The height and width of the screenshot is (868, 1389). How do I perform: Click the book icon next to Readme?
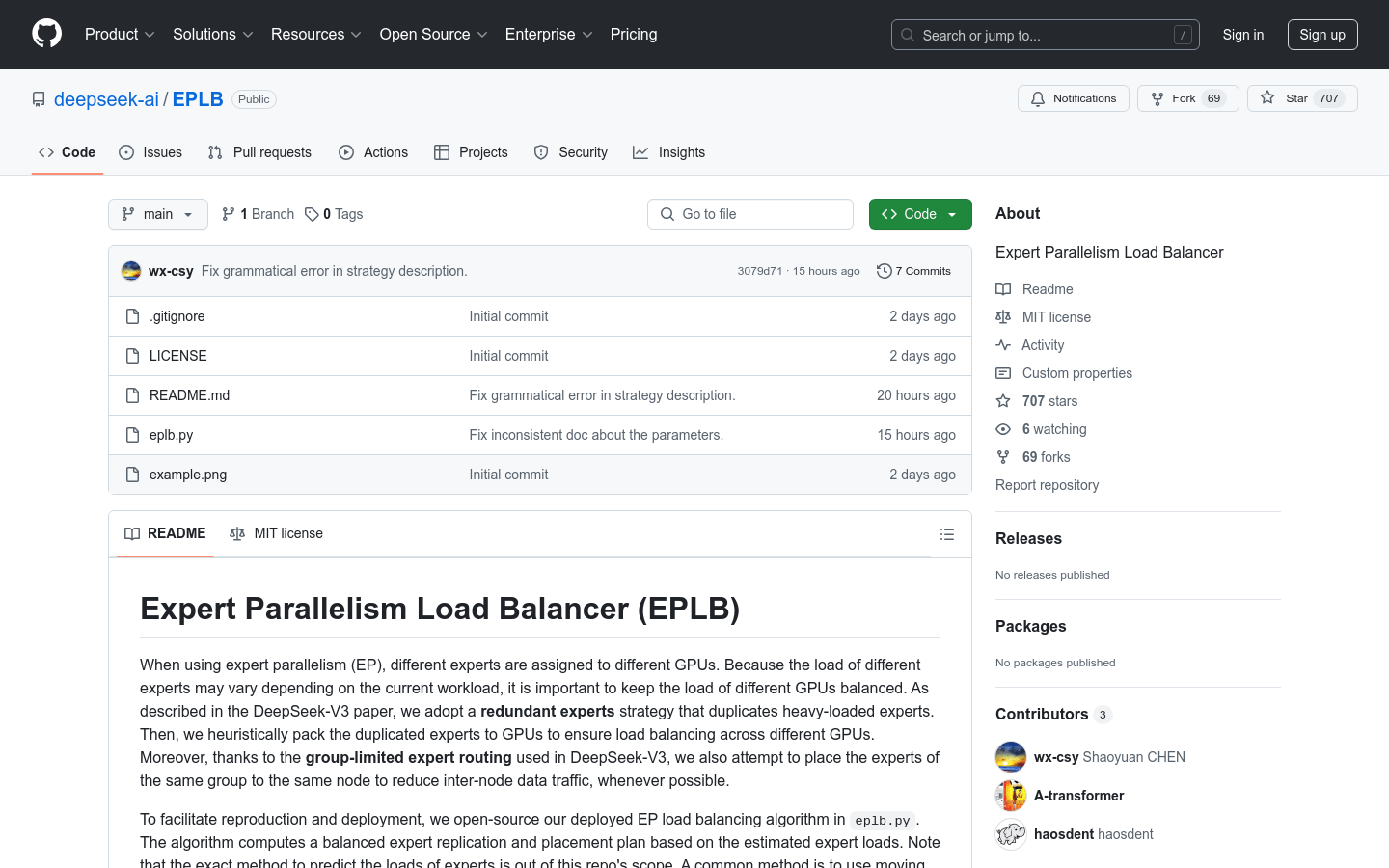[1003, 289]
